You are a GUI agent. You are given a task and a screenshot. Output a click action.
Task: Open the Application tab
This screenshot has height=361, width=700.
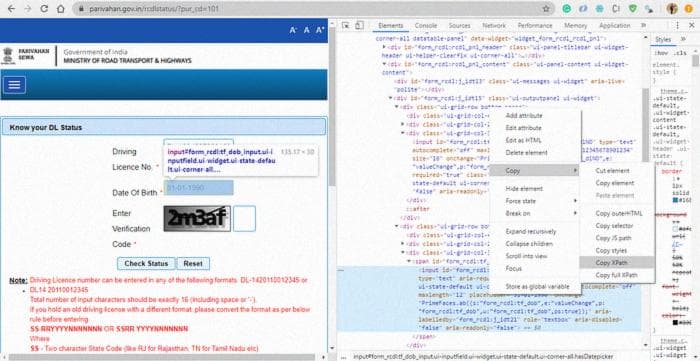[614, 25]
